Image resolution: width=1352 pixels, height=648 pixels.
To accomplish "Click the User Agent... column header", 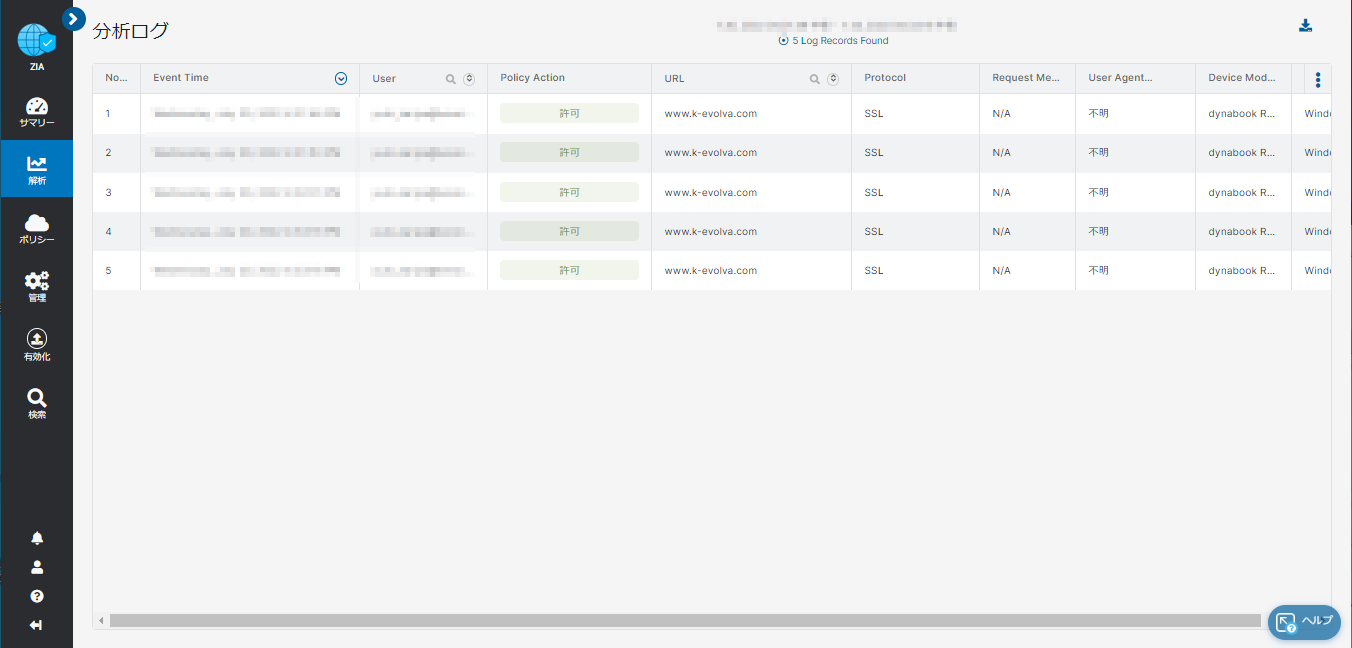I will [x=1135, y=78].
